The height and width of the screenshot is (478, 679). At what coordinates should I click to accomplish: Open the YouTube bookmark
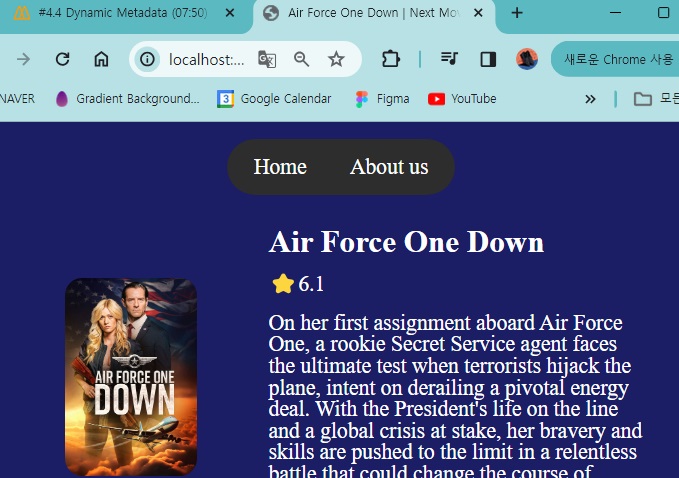point(462,99)
